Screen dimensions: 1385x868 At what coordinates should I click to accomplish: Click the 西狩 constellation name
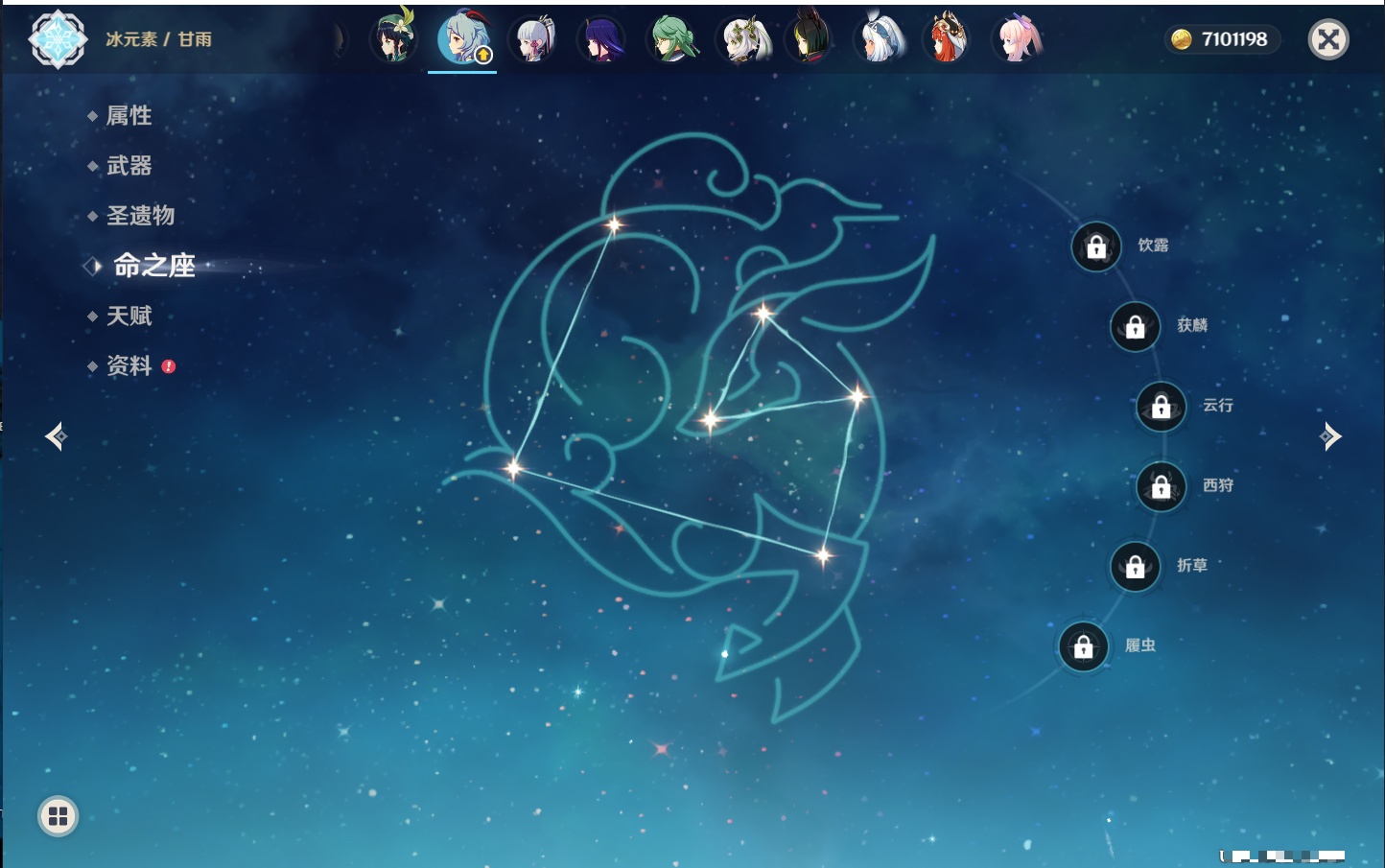click(x=1218, y=485)
